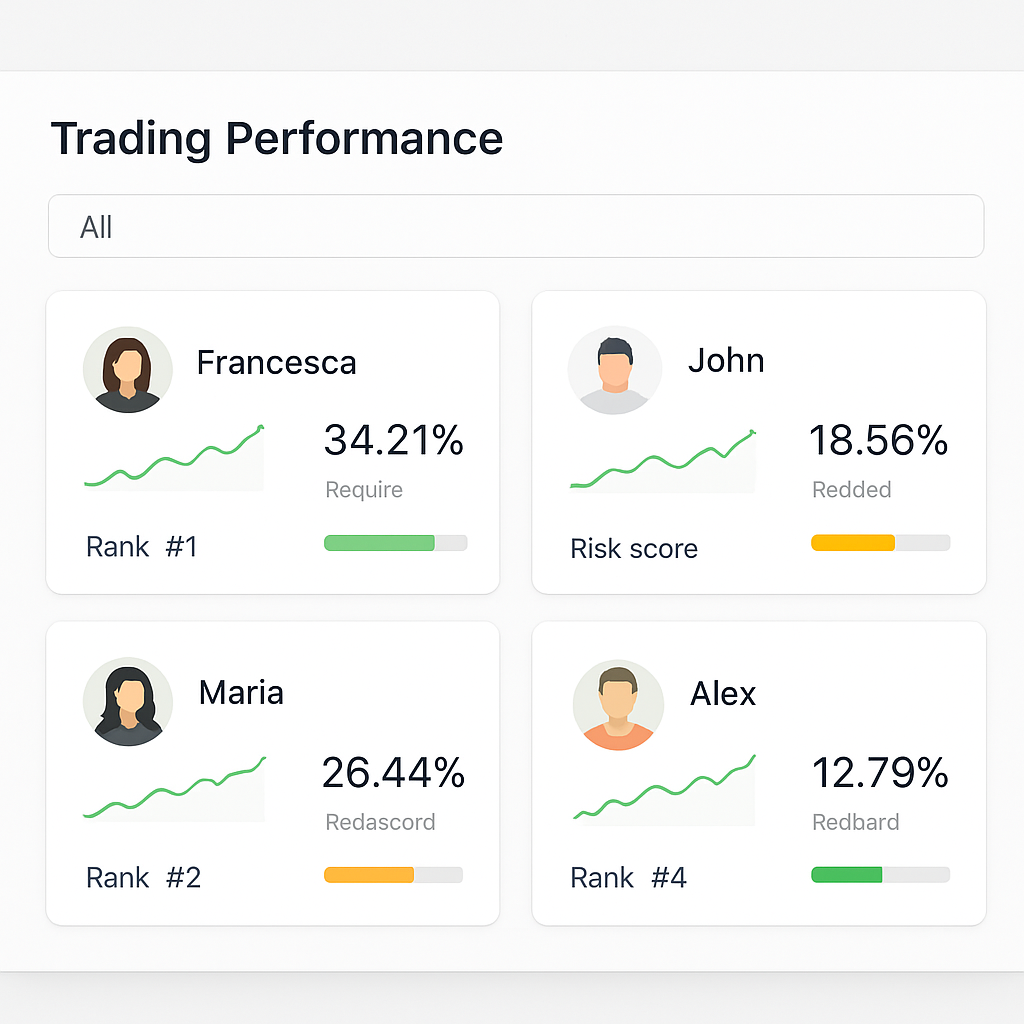This screenshot has width=1024, height=1024.
Task: Open Francesca's green sparkline chart
Action: [174, 456]
